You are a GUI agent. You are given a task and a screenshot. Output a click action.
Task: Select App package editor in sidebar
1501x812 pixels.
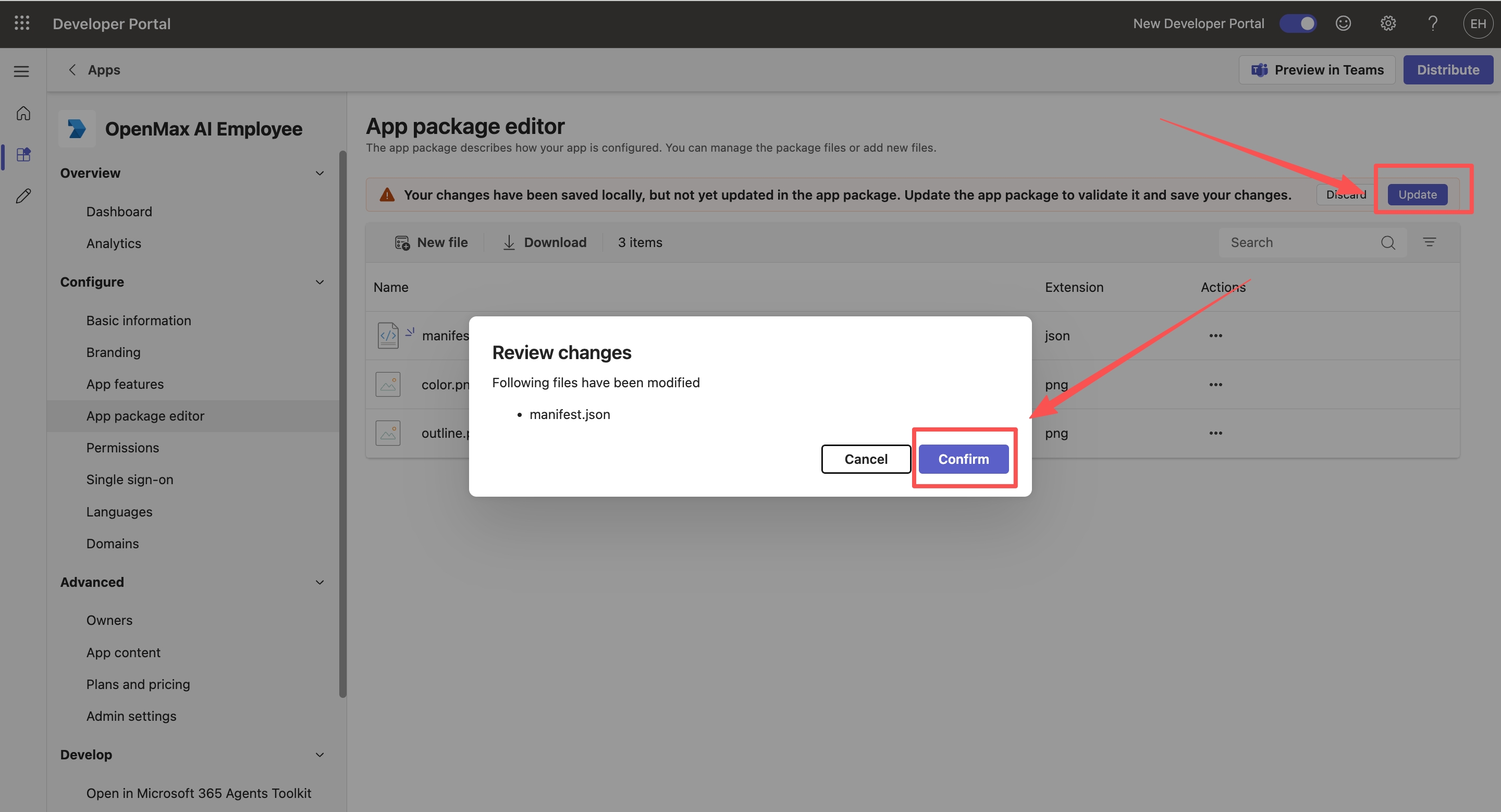coord(192,416)
